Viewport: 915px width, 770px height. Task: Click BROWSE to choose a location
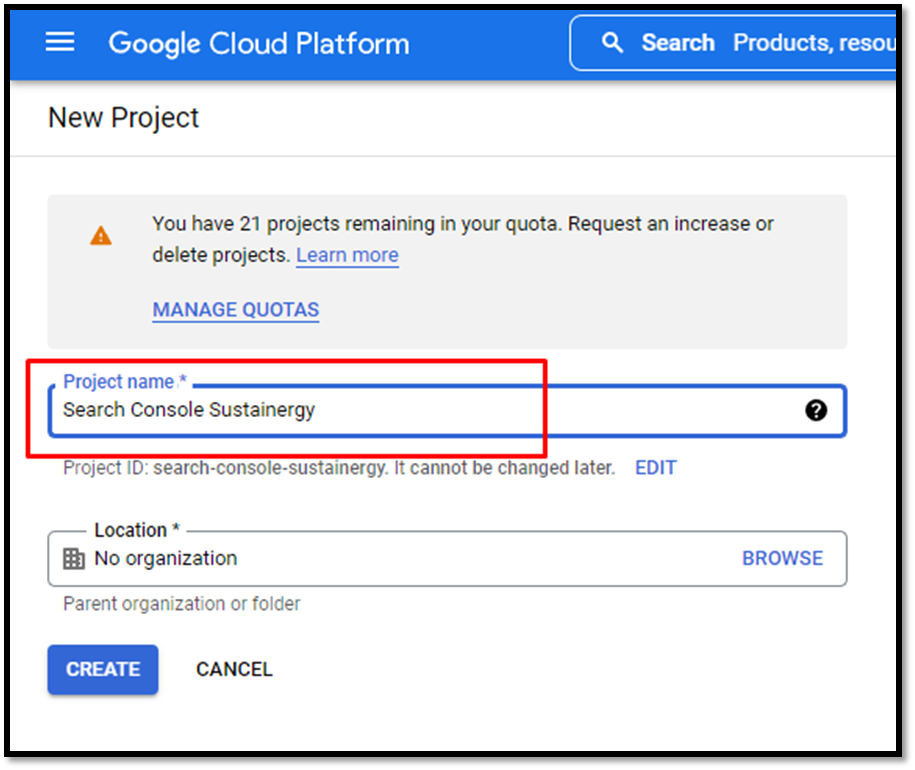(x=783, y=558)
